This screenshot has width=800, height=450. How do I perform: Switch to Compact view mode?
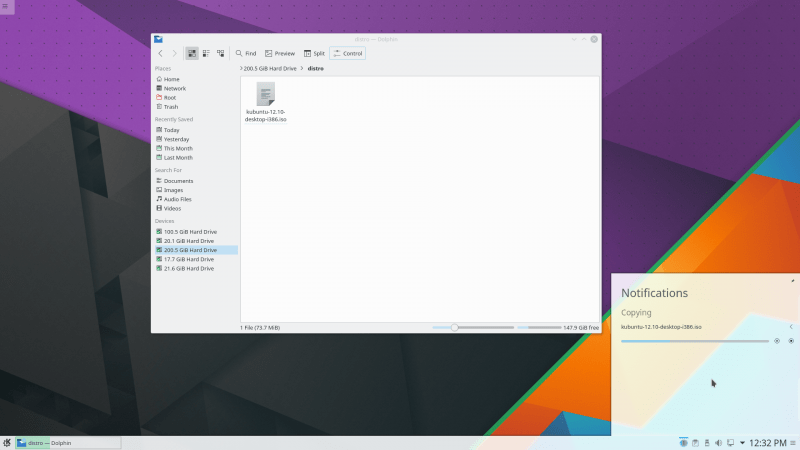[x=206, y=53]
